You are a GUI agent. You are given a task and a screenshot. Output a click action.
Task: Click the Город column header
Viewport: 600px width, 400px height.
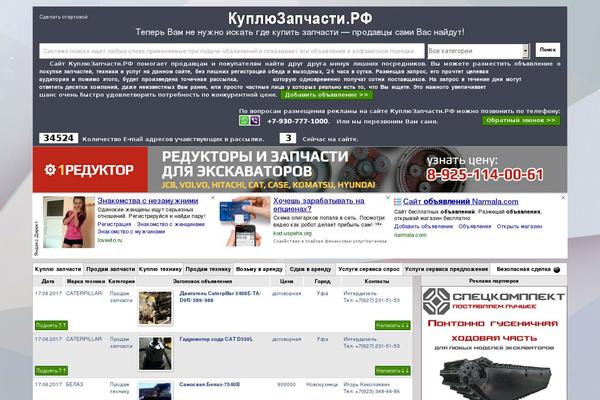[322, 281]
